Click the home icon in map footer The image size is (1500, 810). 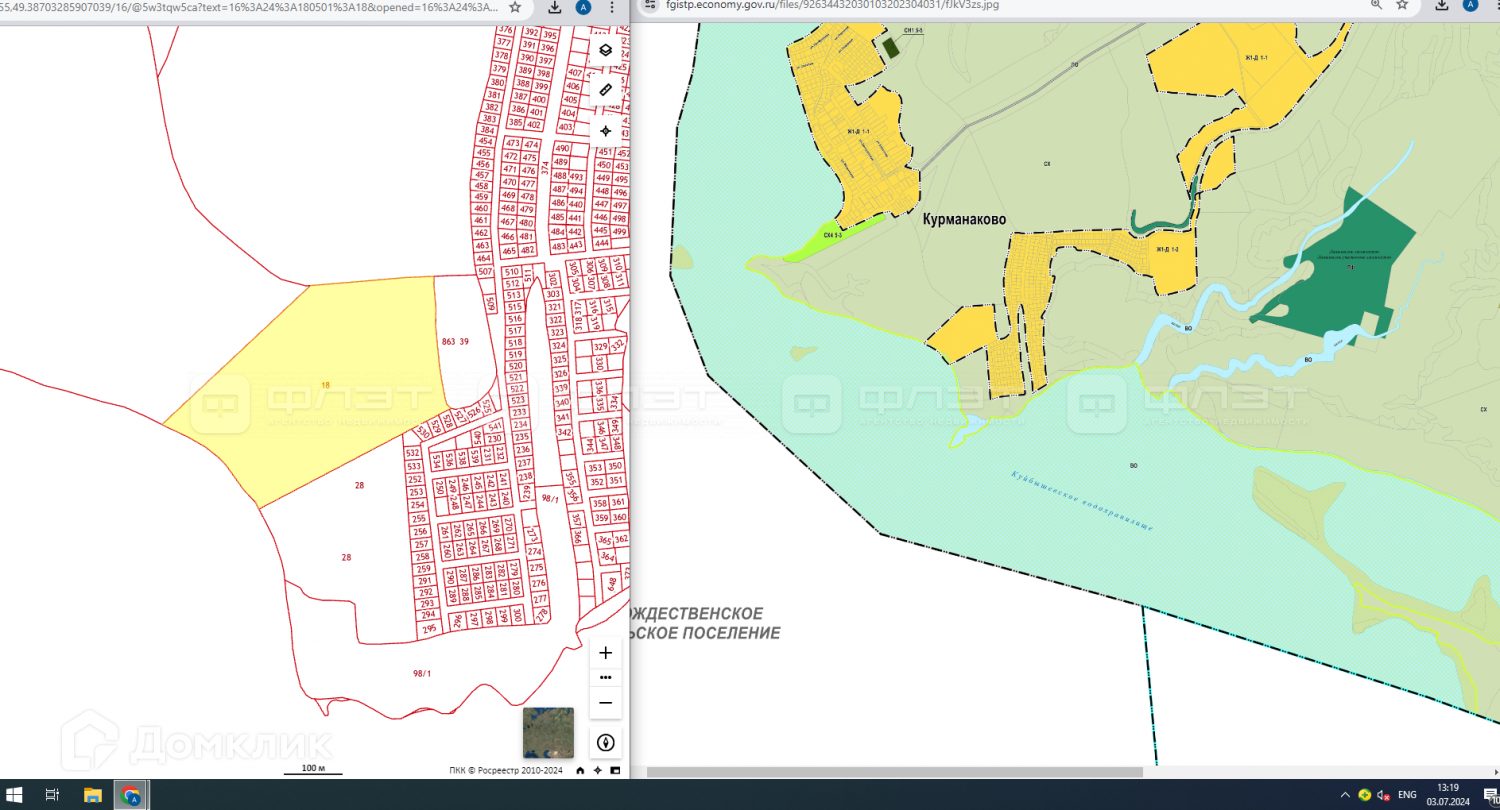(580, 770)
